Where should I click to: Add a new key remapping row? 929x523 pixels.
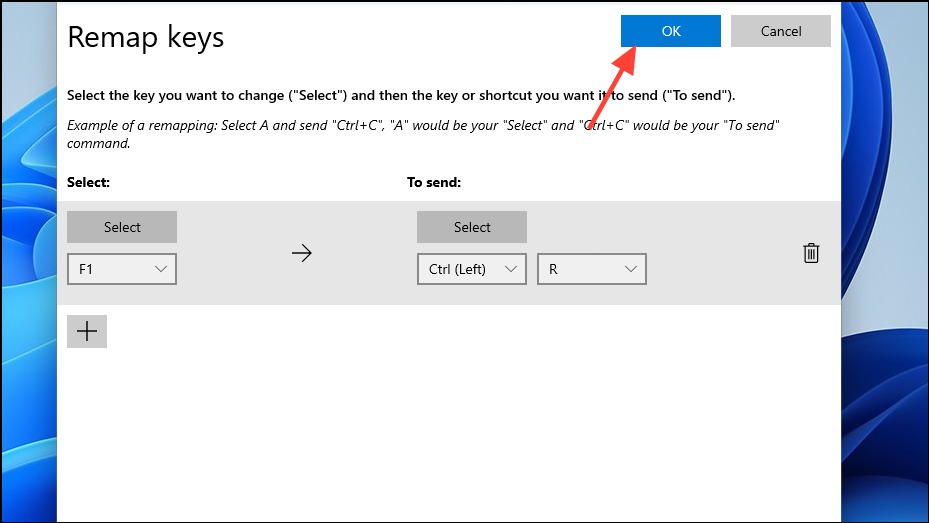tap(87, 331)
